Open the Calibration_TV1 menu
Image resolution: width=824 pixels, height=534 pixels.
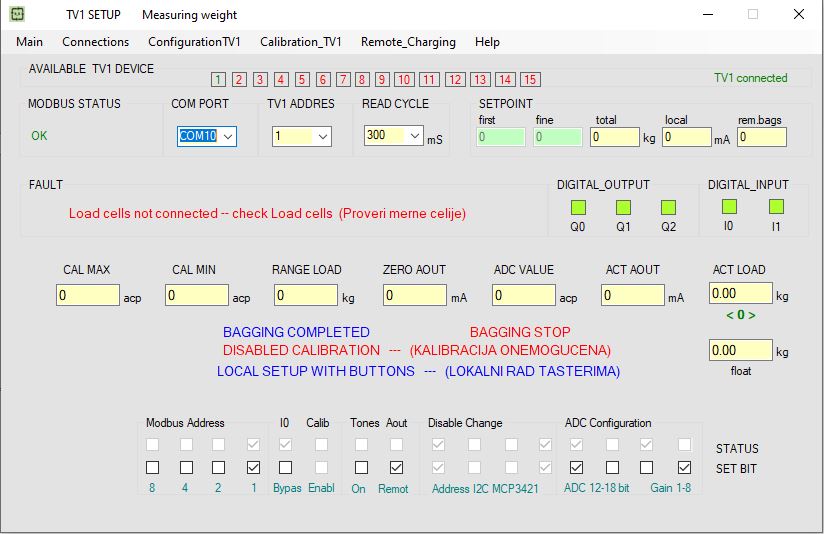point(301,42)
